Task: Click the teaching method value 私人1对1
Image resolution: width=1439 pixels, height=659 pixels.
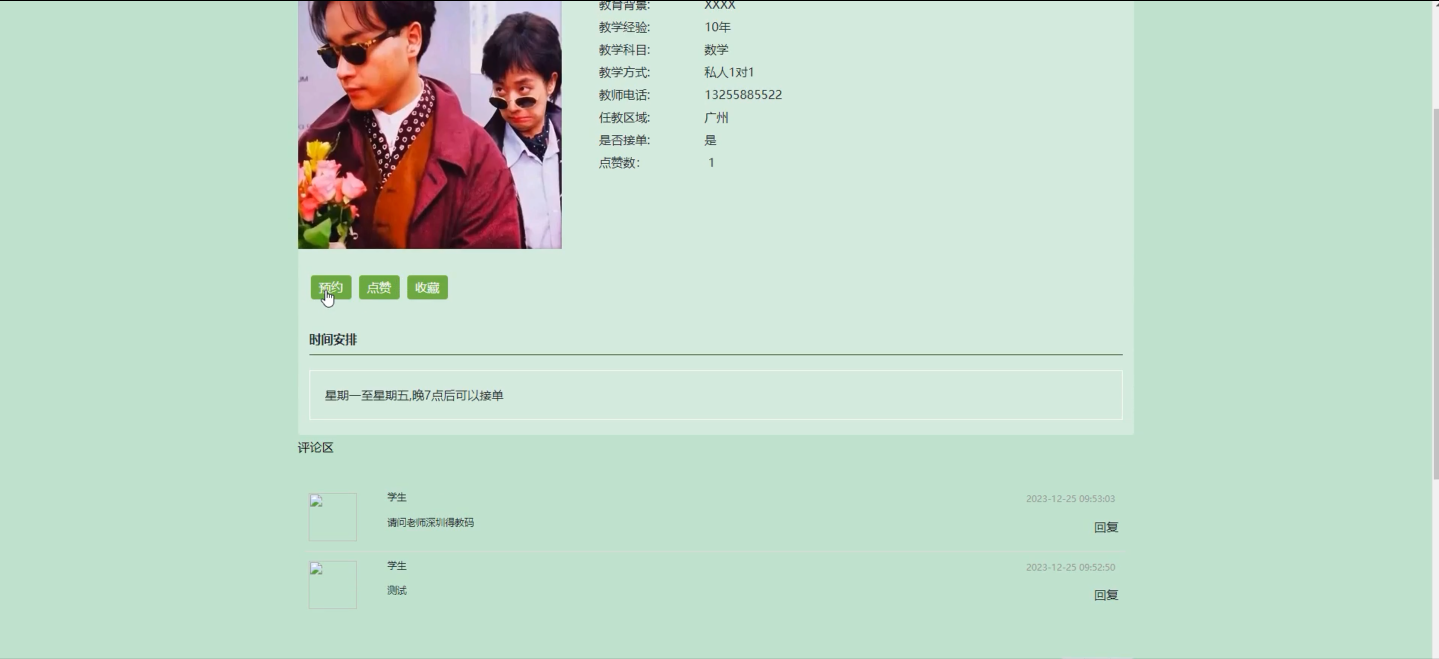Action: click(729, 72)
